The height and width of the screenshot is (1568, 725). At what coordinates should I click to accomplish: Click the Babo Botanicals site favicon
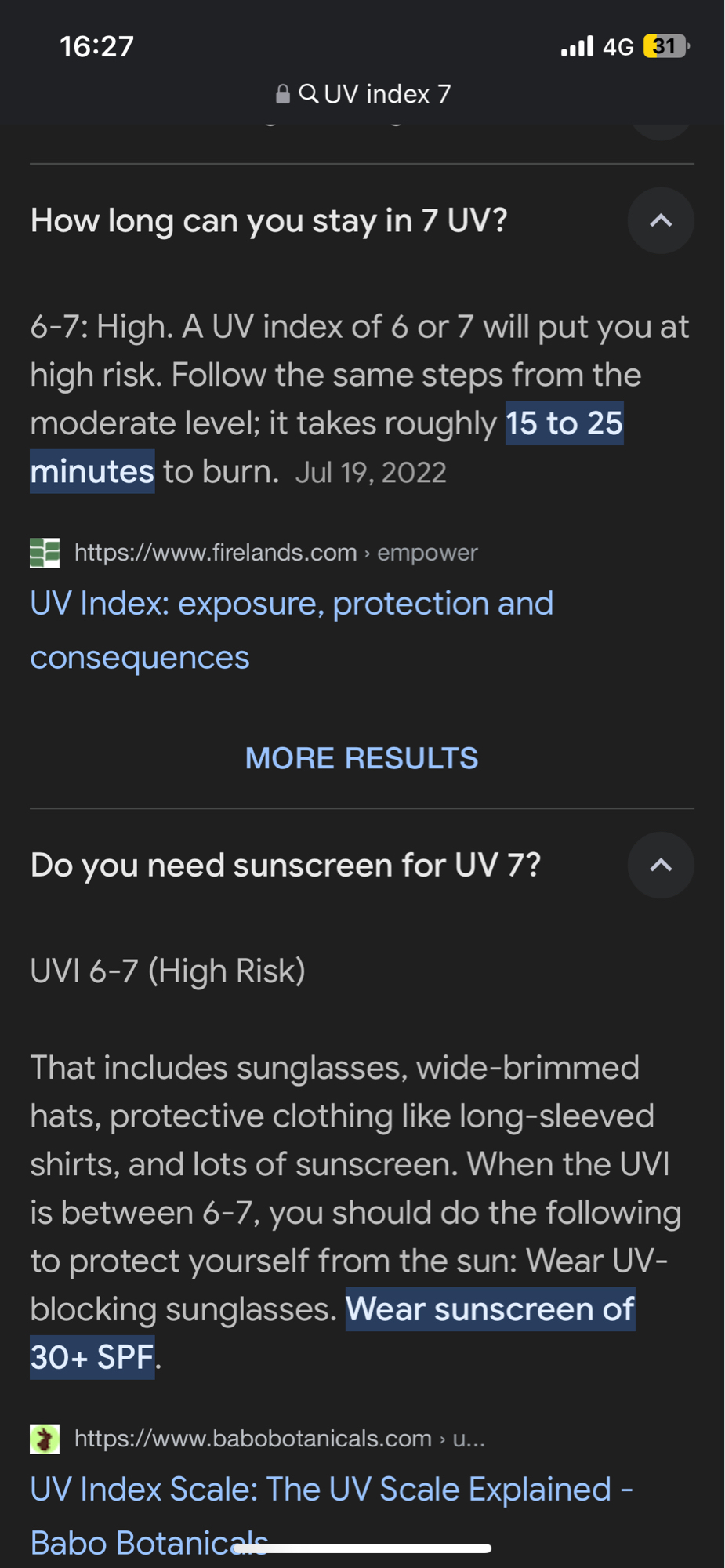tap(45, 1439)
